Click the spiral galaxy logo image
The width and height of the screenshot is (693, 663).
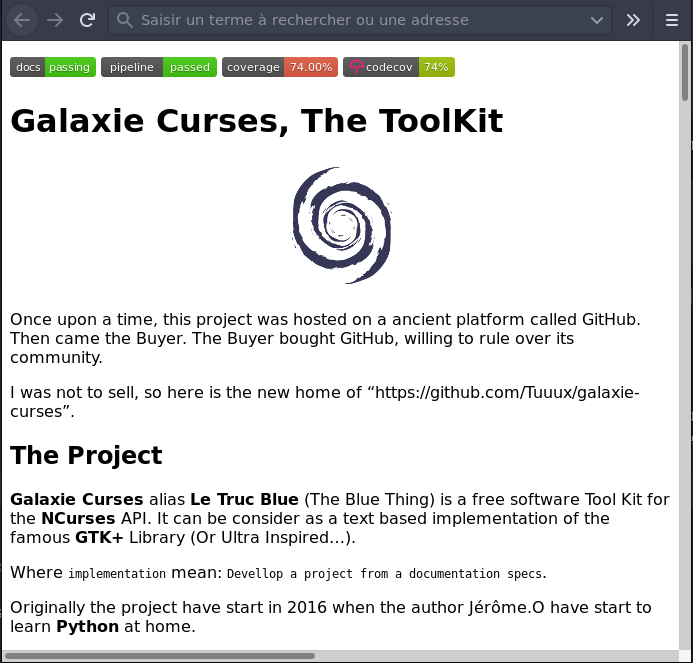(342, 225)
